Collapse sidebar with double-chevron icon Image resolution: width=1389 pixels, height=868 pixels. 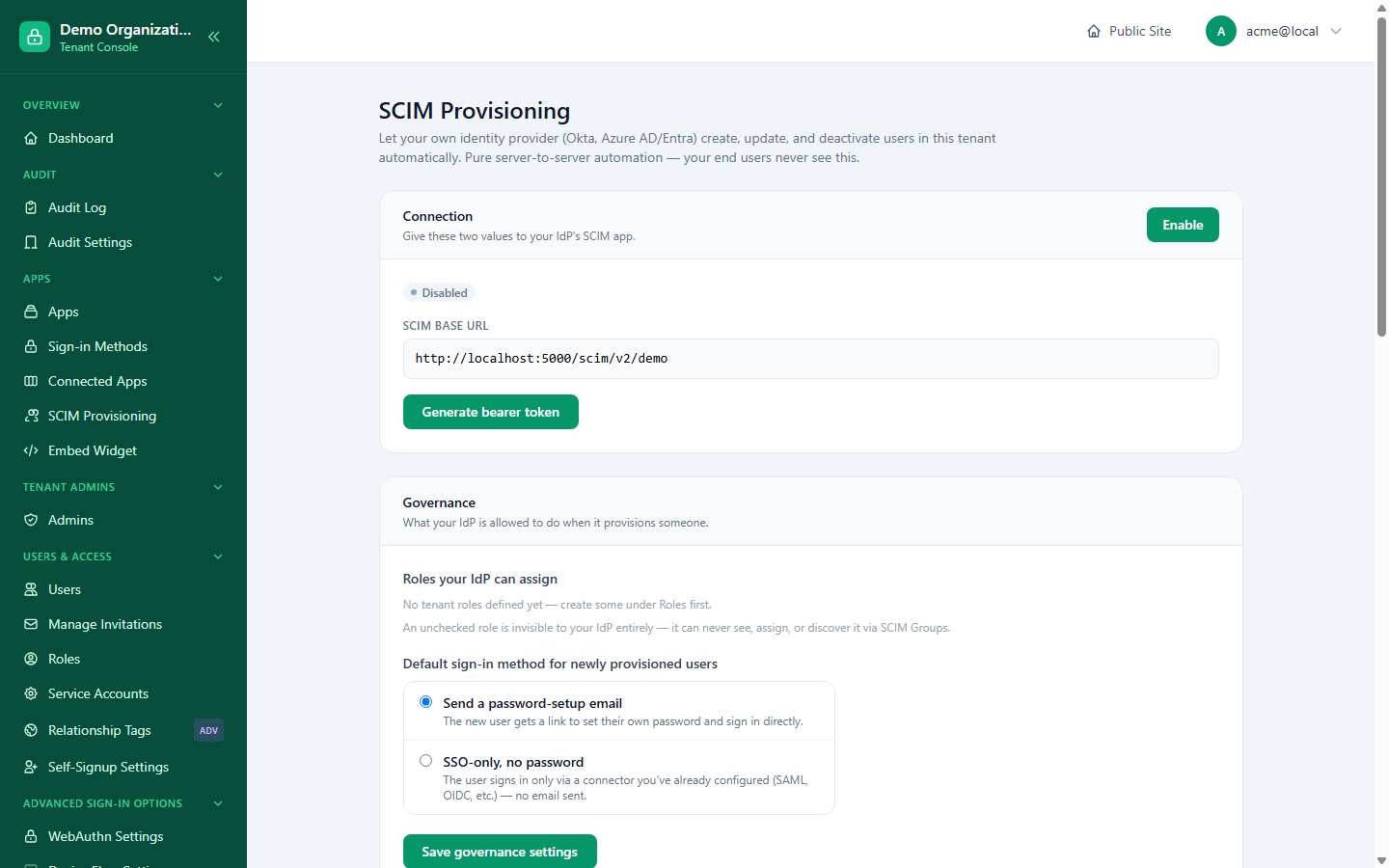click(214, 37)
